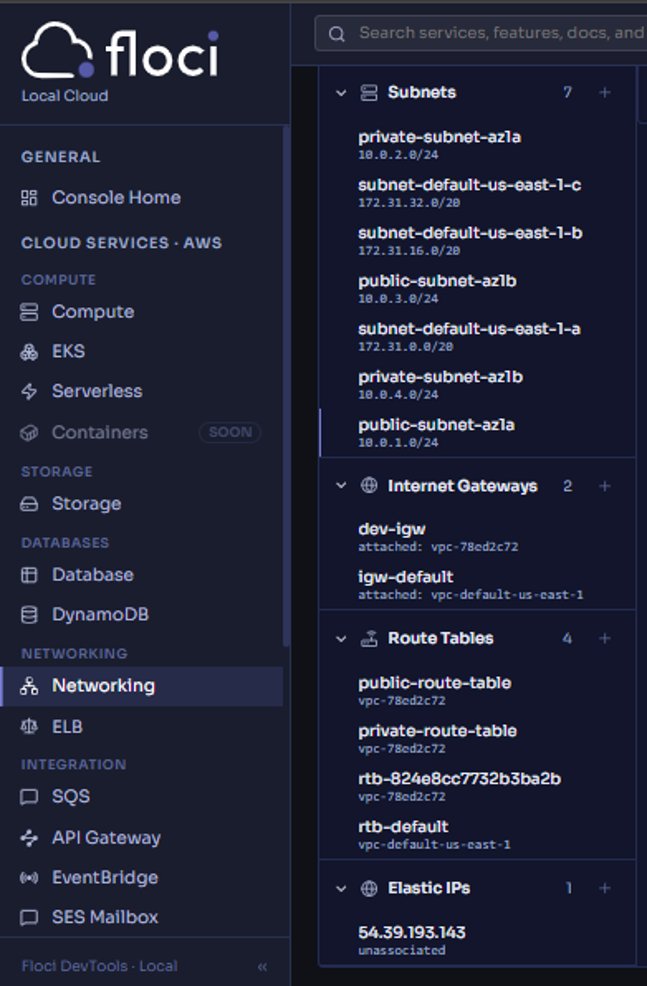Open EventBridge from the sidebar
The image size is (647, 986).
pos(142,877)
